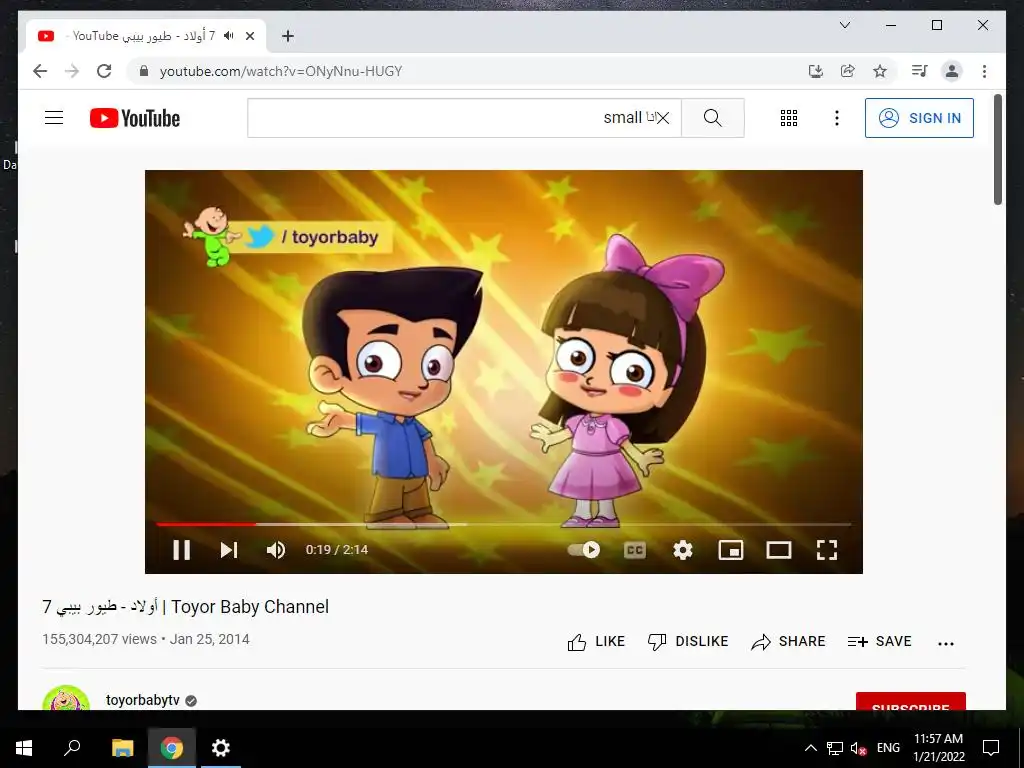1024x768 pixels.
Task: Open the network icon in tray
Action: pyautogui.click(x=835, y=748)
